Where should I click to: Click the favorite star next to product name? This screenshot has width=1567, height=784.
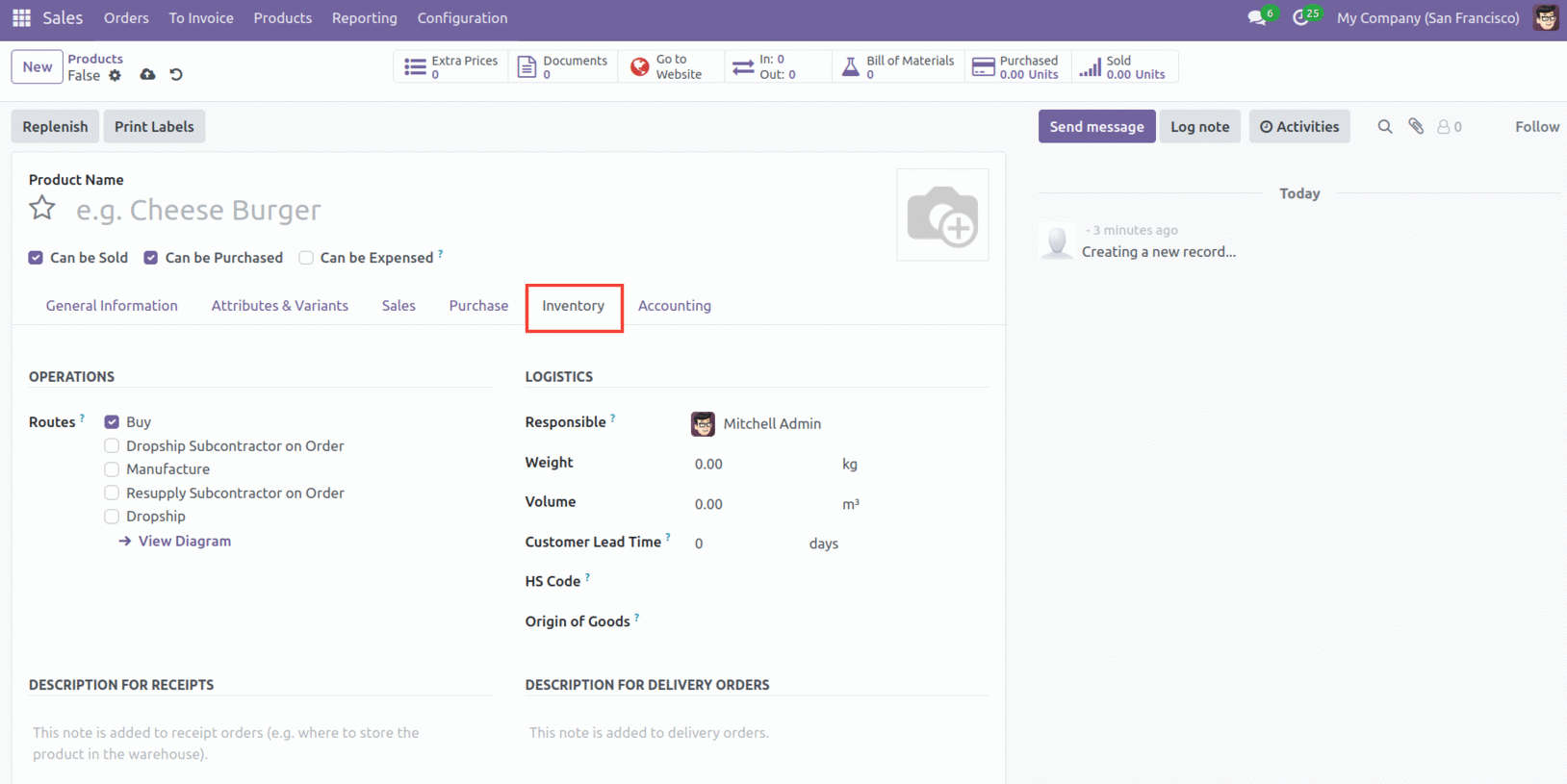(x=42, y=208)
